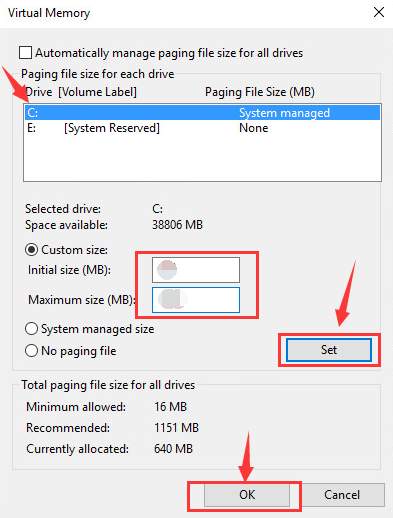The image size is (393, 518).
Task: Click into the Initial size (MB) field
Action: [196, 270]
